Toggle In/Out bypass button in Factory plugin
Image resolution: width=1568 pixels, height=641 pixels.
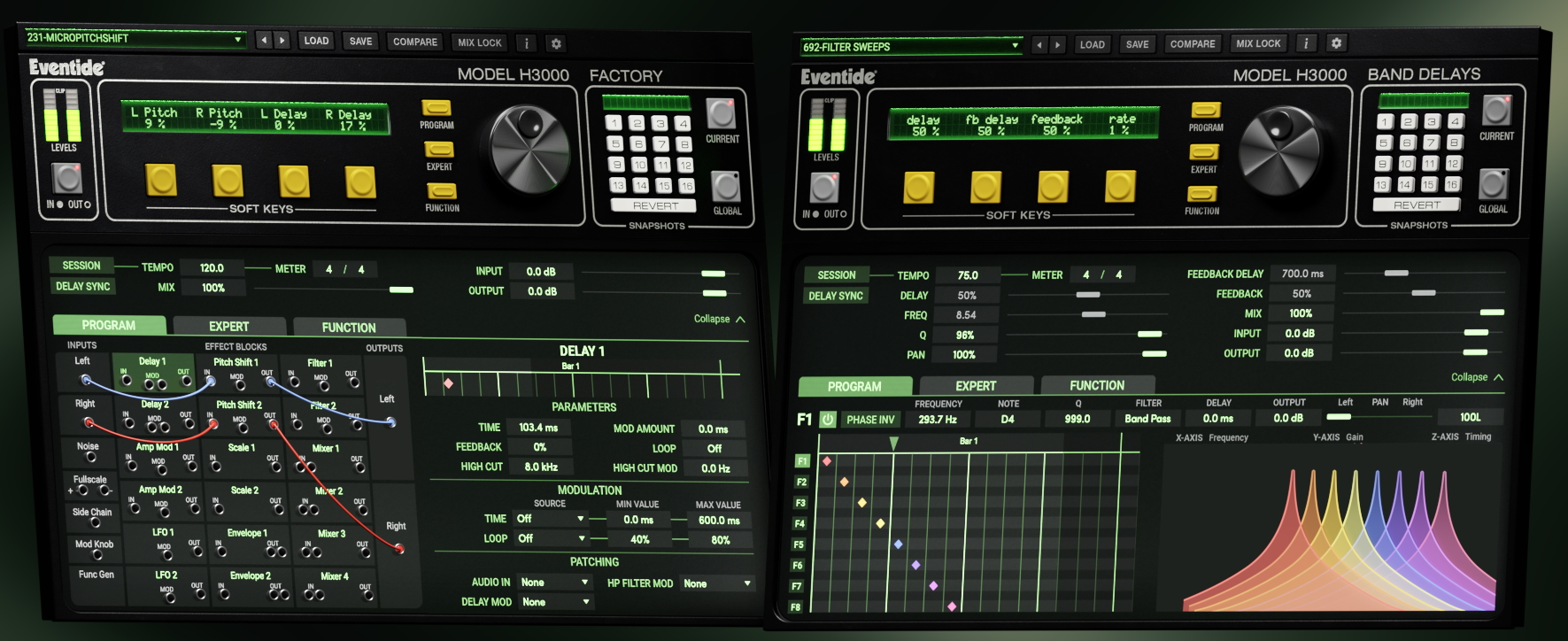click(67, 179)
